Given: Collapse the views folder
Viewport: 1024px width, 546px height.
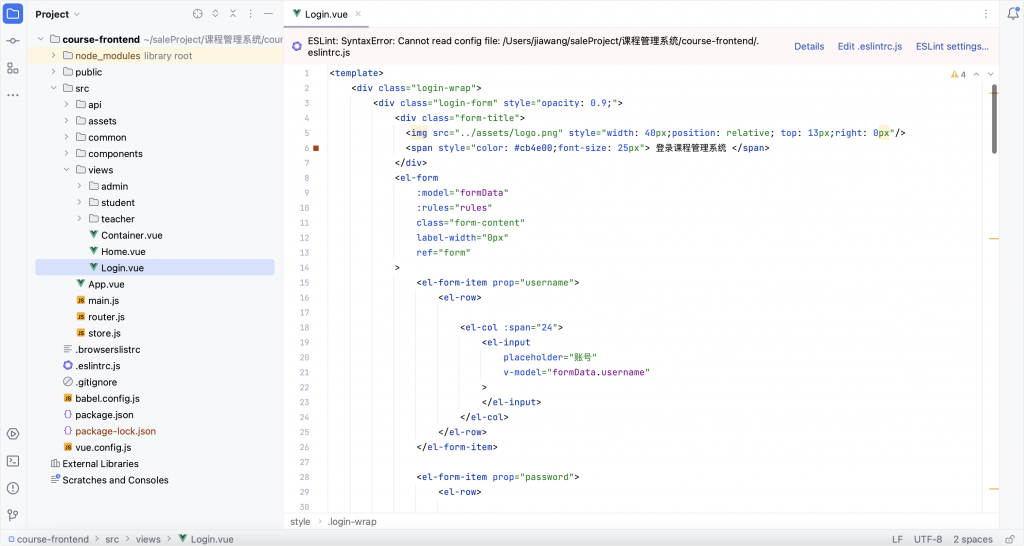Looking at the screenshot, I should tap(67, 170).
